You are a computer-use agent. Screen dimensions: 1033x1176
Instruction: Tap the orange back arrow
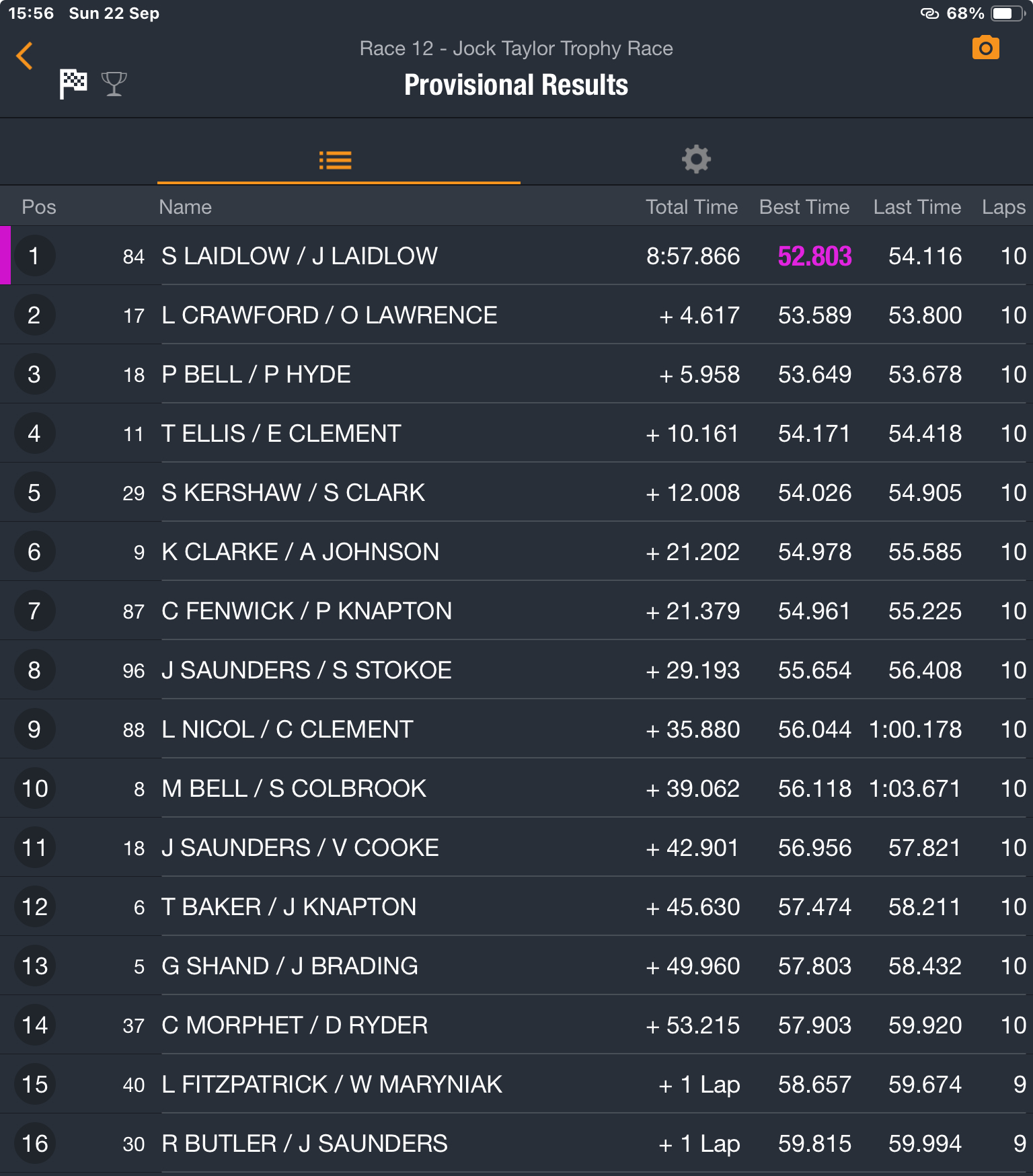click(x=24, y=56)
